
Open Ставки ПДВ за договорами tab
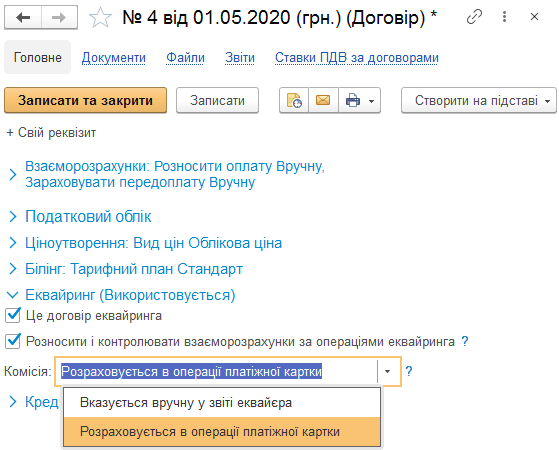tap(357, 57)
